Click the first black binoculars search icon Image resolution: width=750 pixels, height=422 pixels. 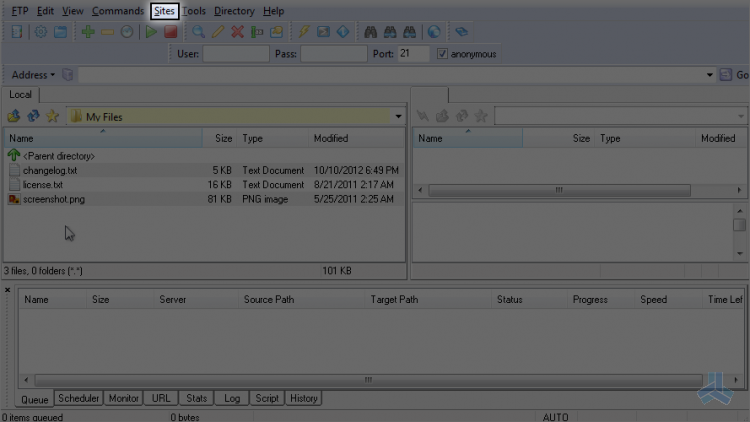click(370, 32)
